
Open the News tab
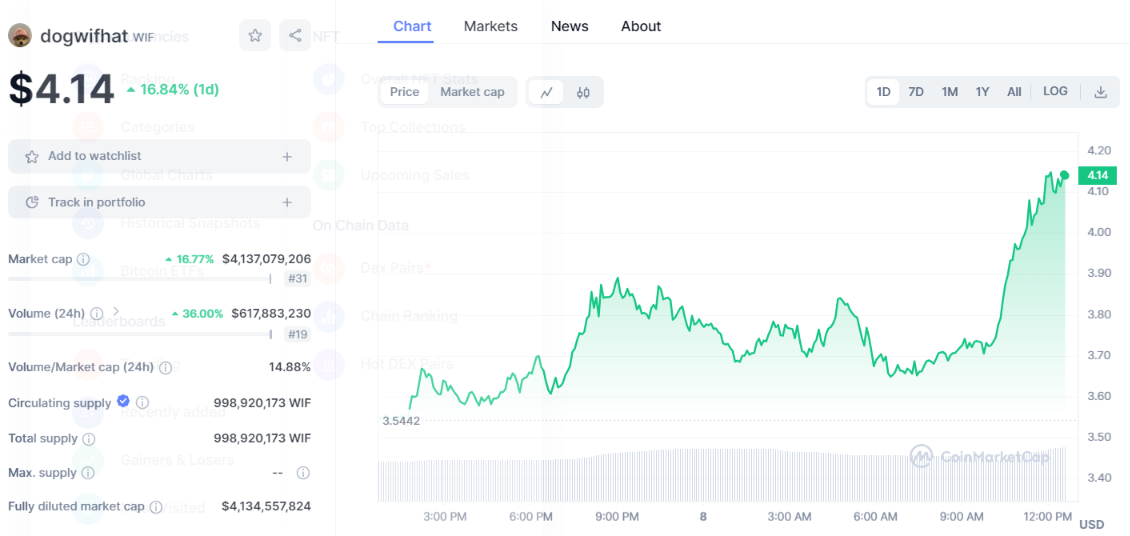point(569,26)
